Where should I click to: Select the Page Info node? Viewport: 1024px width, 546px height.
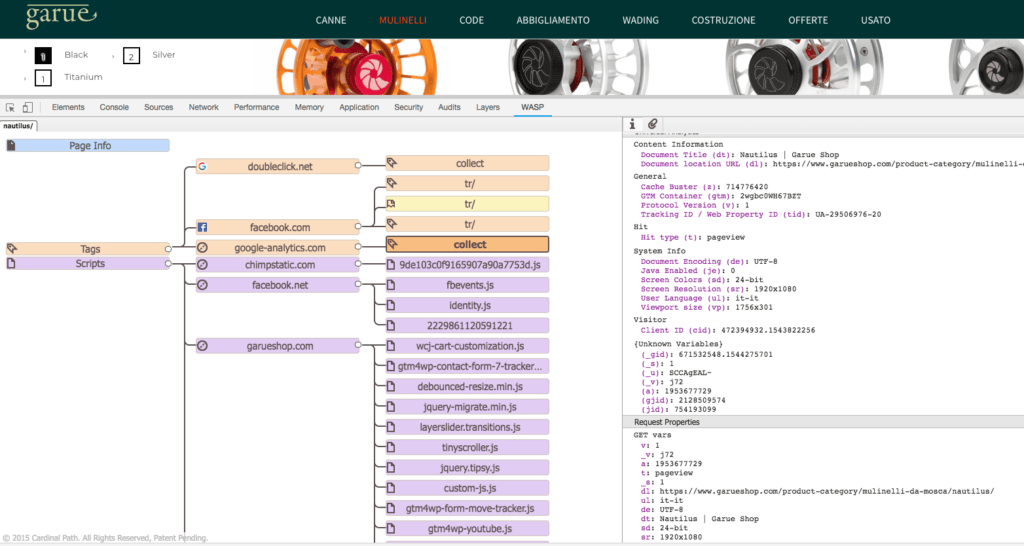click(90, 146)
